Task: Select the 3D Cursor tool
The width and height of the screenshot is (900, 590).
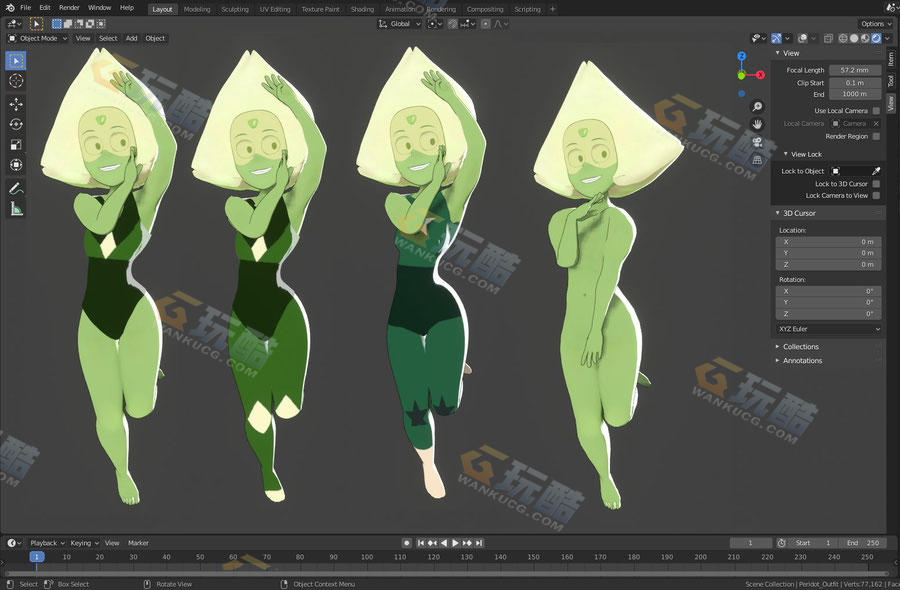Action: 16,81
